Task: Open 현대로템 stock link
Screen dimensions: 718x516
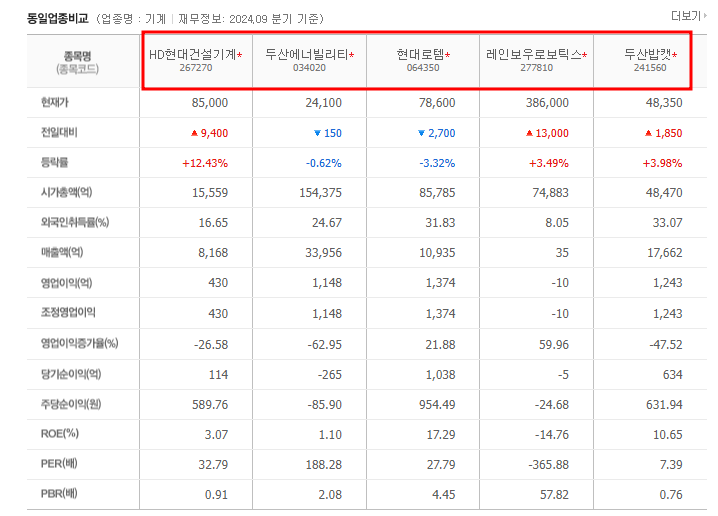Action: pyautogui.click(x=421, y=54)
